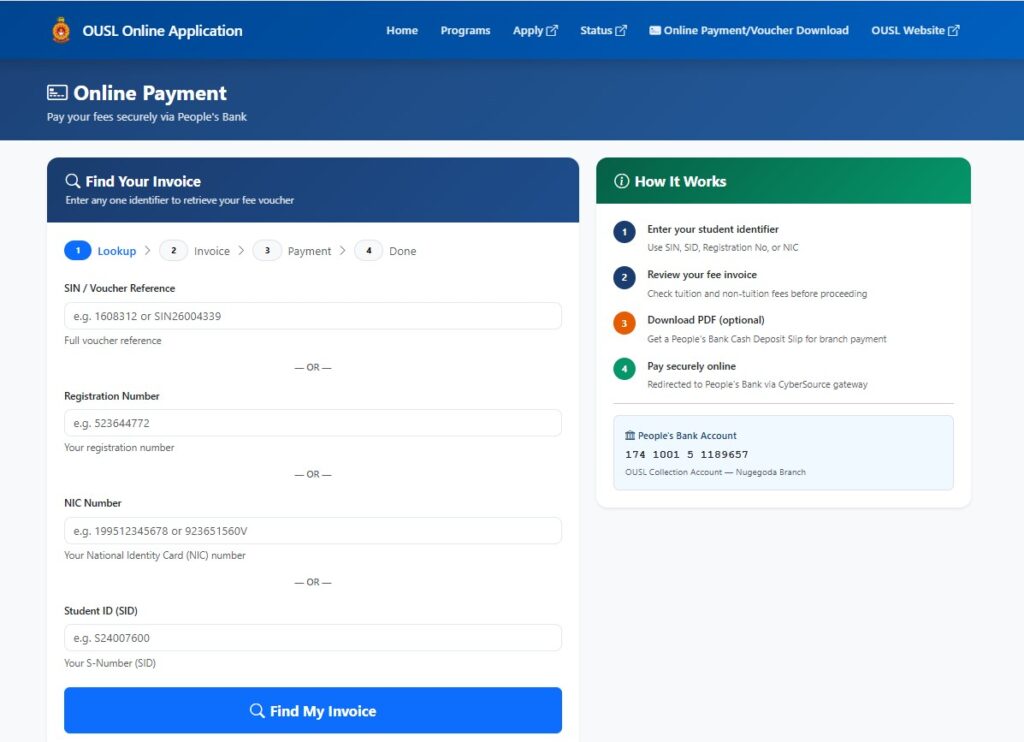Click numbered circle 2 beside Review your fee invoice
Image resolution: width=1024 pixels, height=742 pixels.
(624, 278)
